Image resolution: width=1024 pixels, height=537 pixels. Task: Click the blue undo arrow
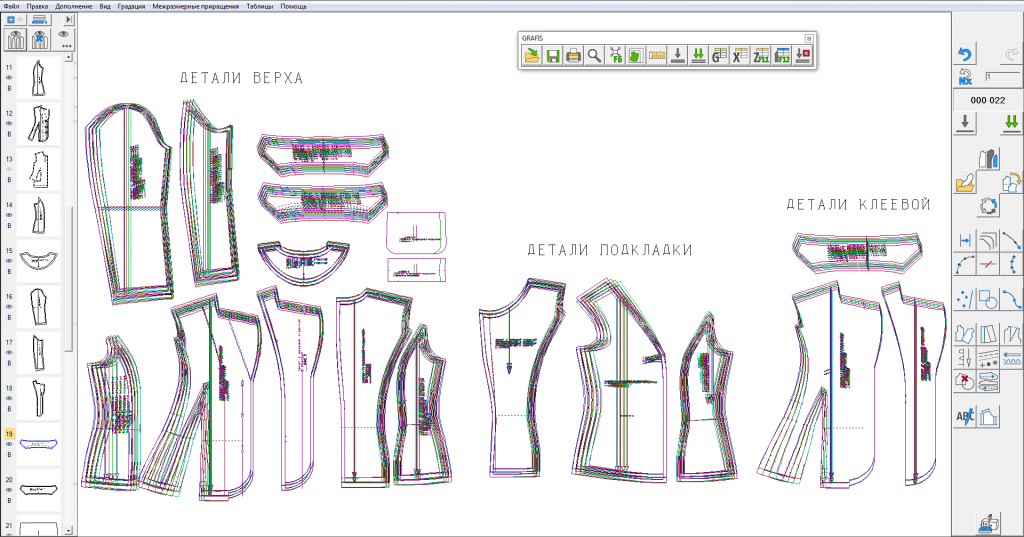coord(964,55)
